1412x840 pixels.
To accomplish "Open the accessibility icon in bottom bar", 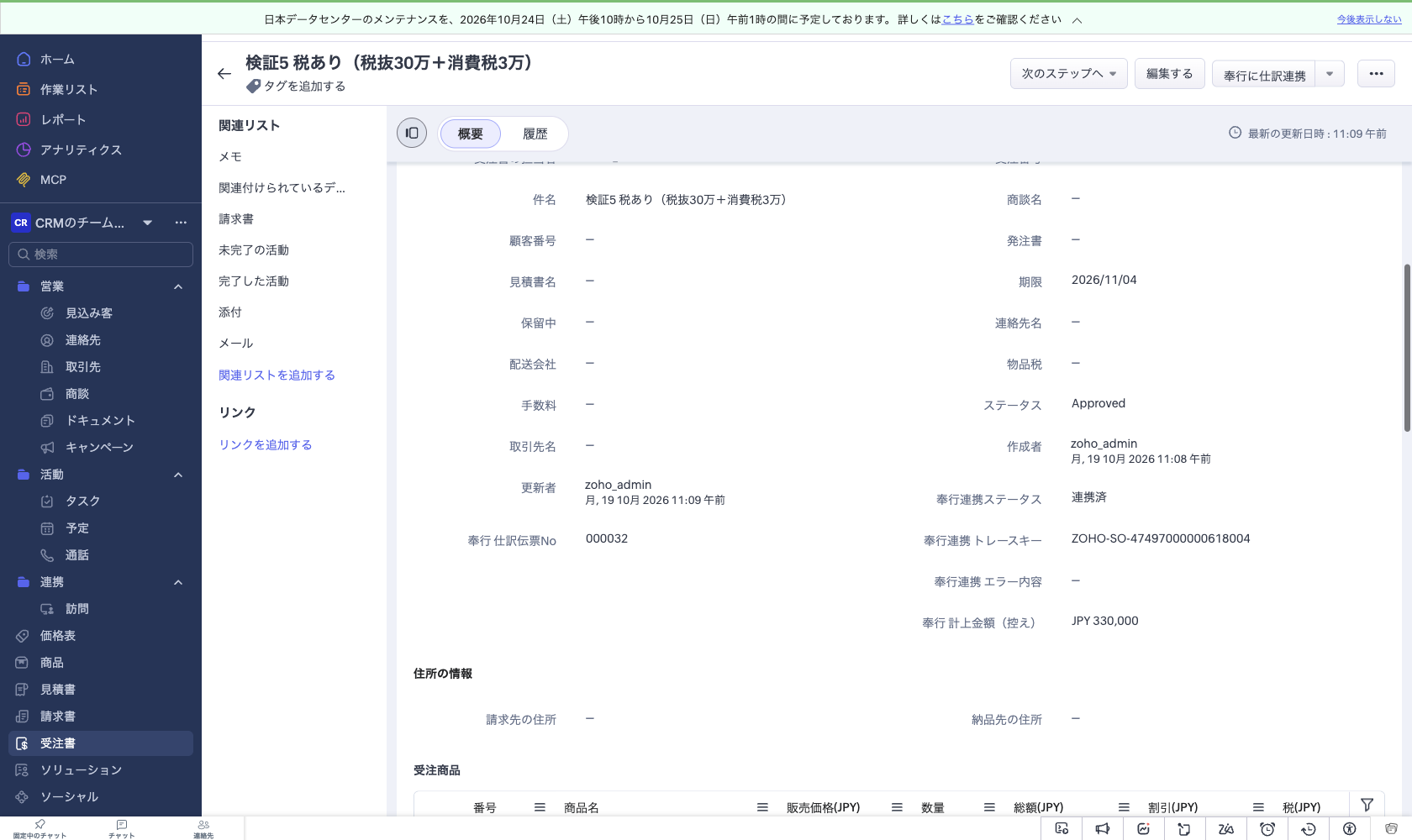I will click(1350, 829).
